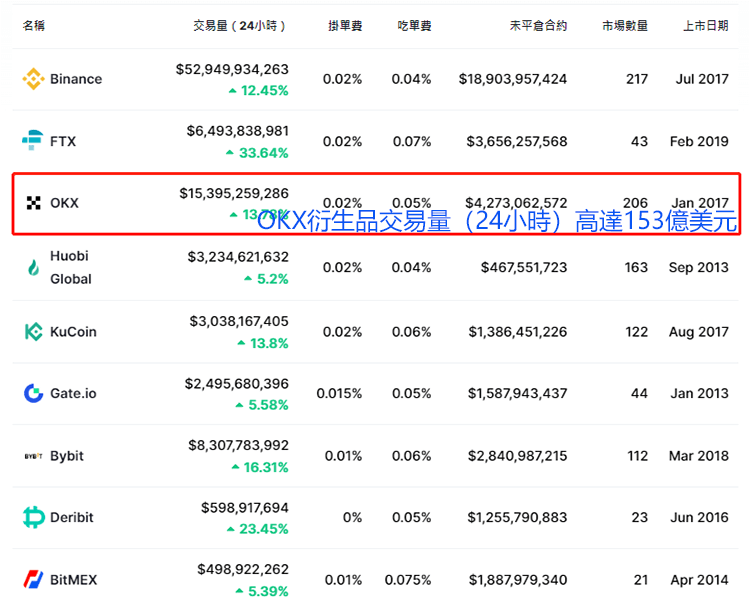The height and width of the screenshot is (599, 750).
Task: Click the Huobi Global flame icon
Action: click(33, 267)
